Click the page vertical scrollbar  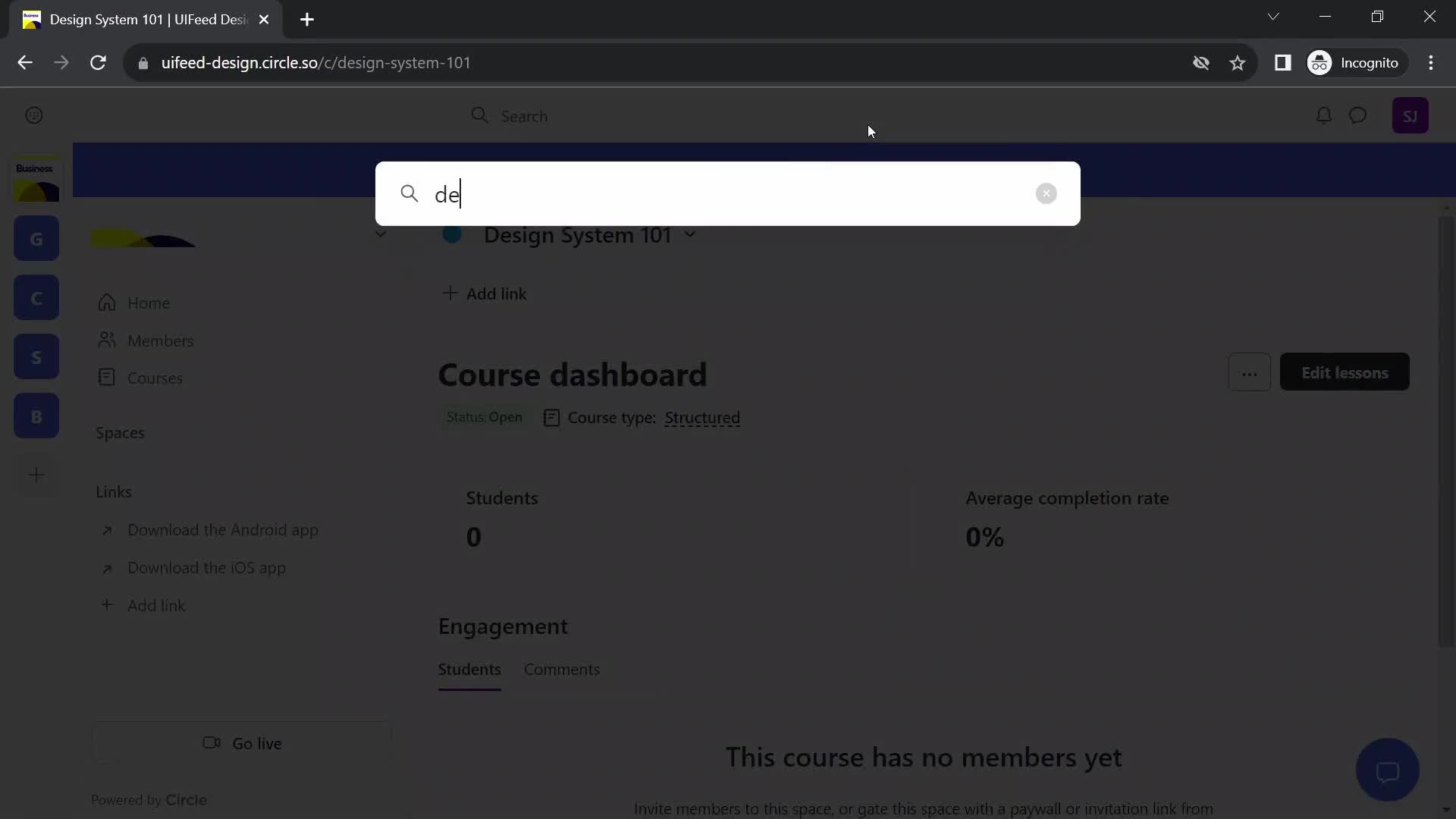pyautogui.click(x=1446, y=432)
